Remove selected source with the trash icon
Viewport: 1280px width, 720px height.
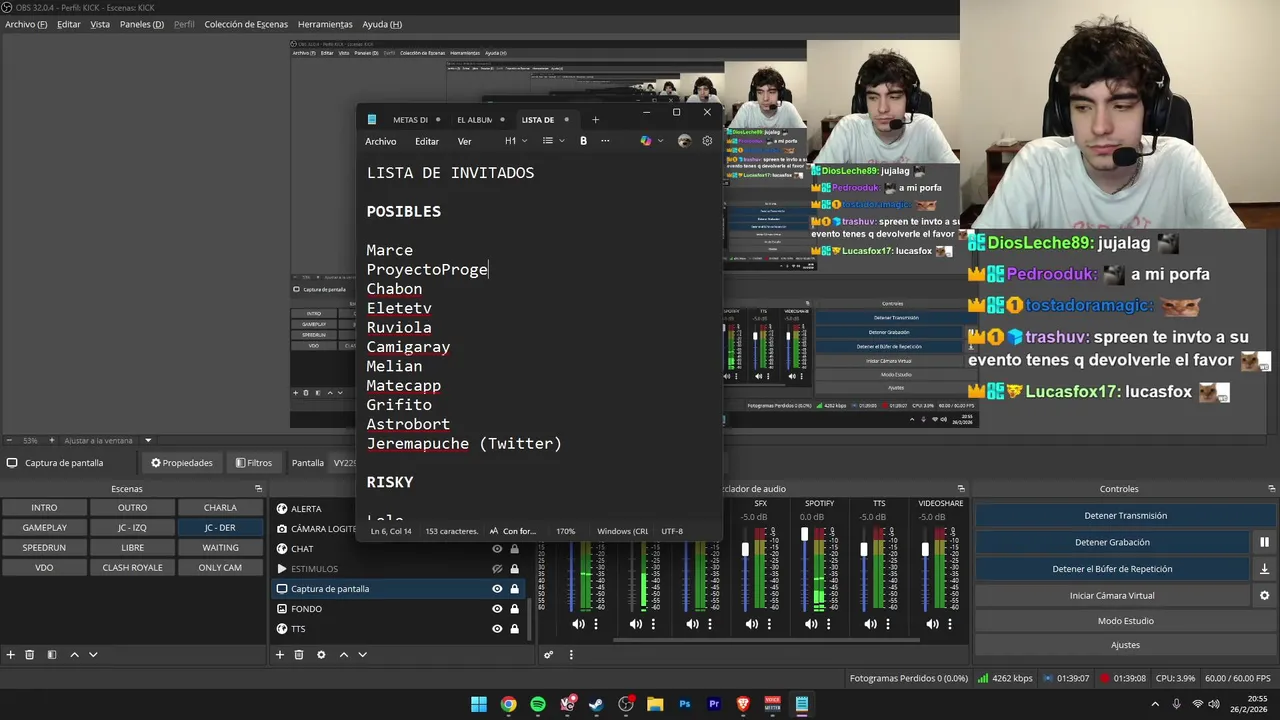coord(299,655)
